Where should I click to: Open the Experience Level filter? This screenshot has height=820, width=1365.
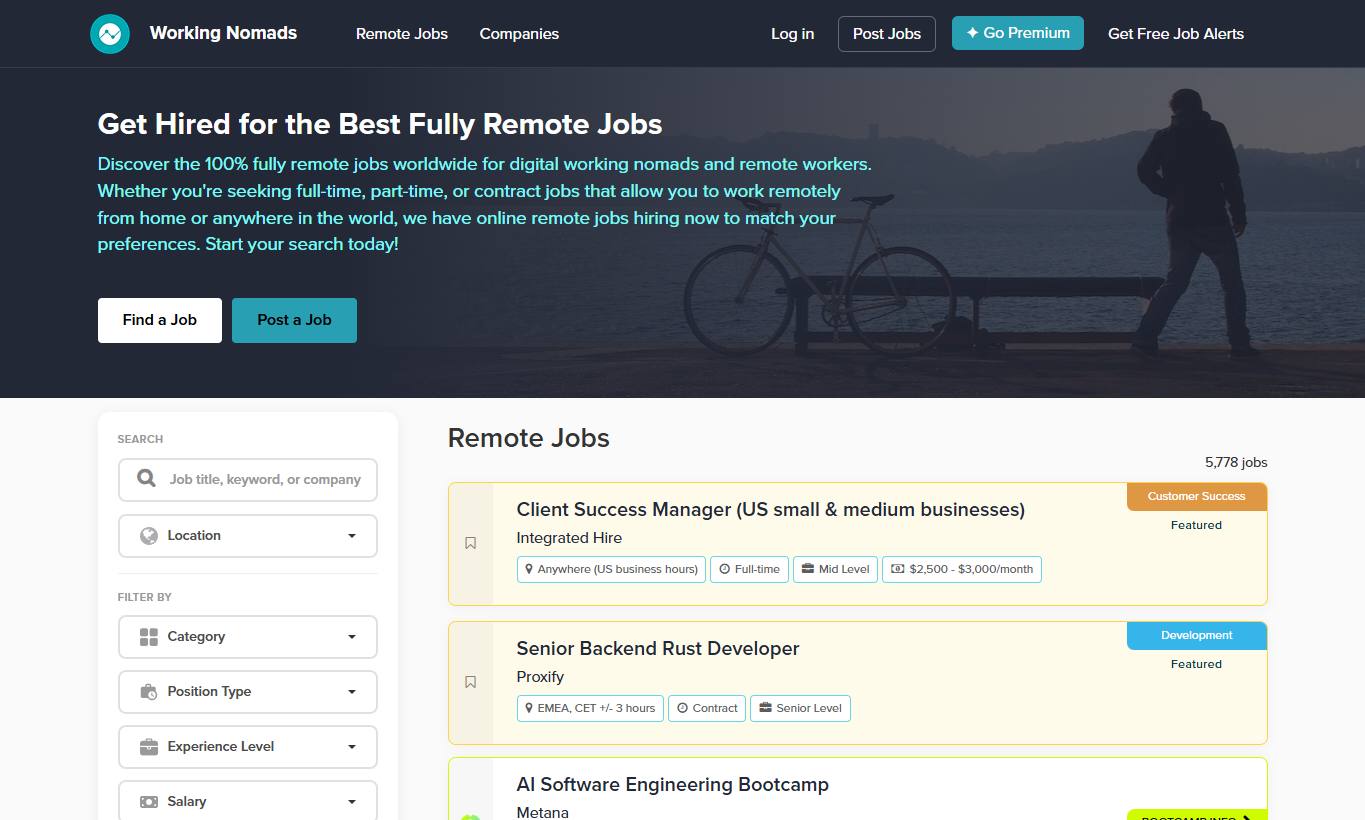[248, 747]
